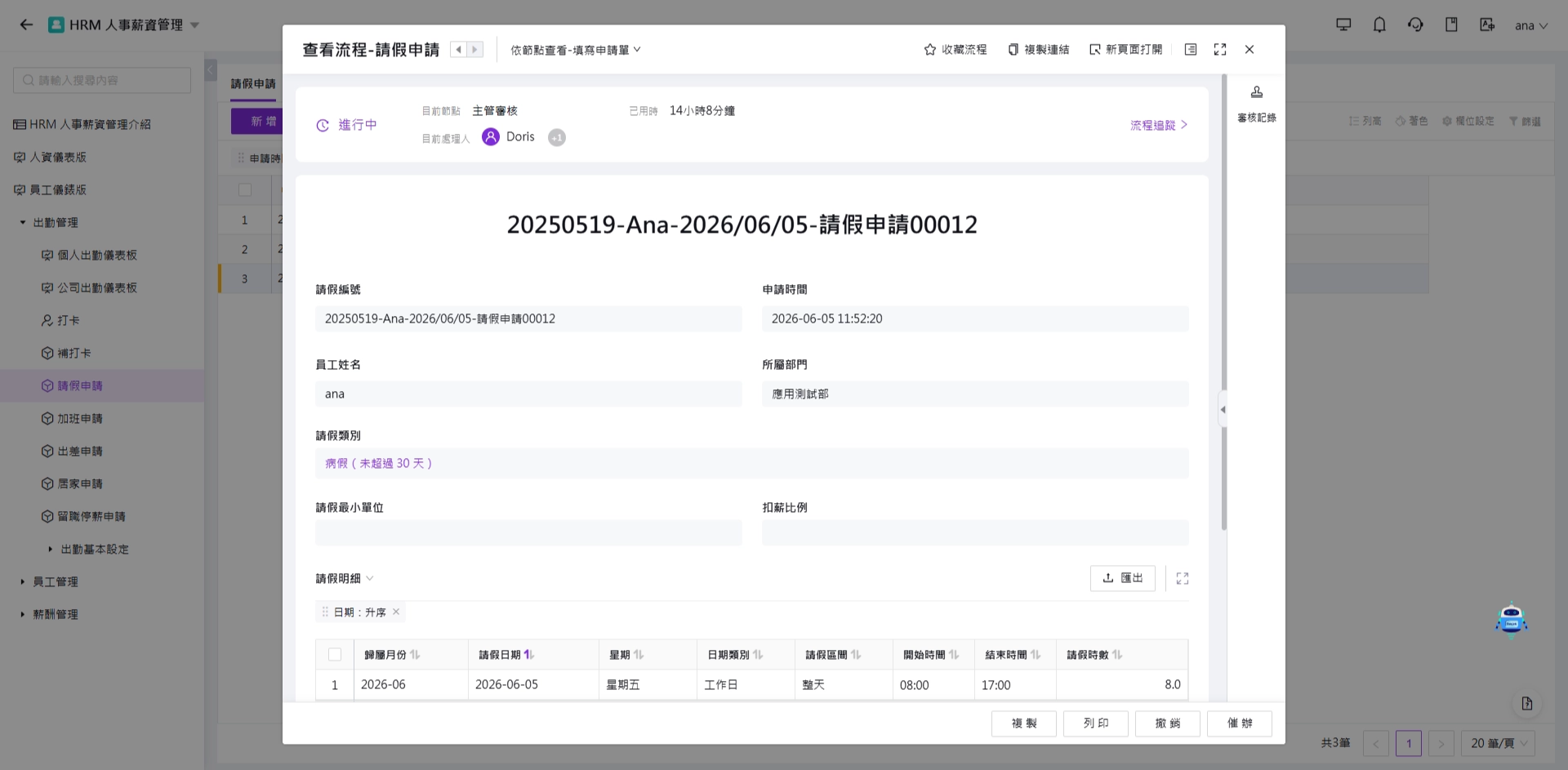Screen dimensions: 1568x770
Task: Sort by 星期 column
Action: [639, 655]
